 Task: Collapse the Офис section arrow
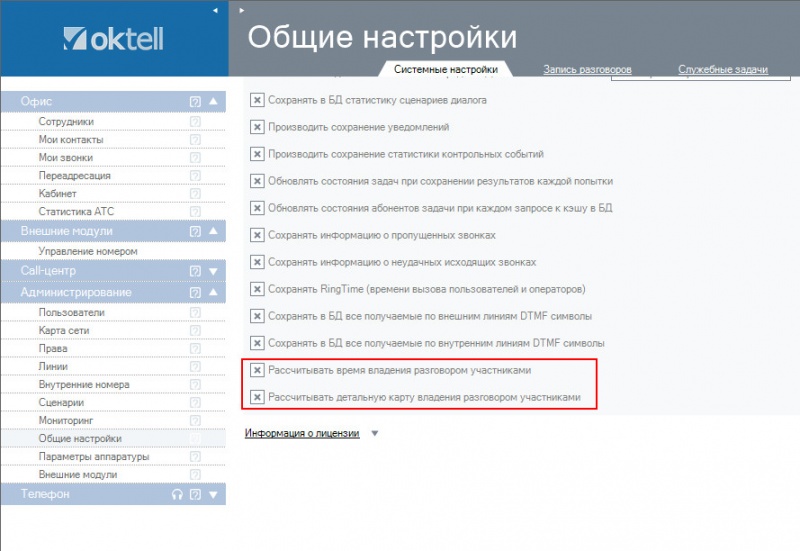pos(213,101)
